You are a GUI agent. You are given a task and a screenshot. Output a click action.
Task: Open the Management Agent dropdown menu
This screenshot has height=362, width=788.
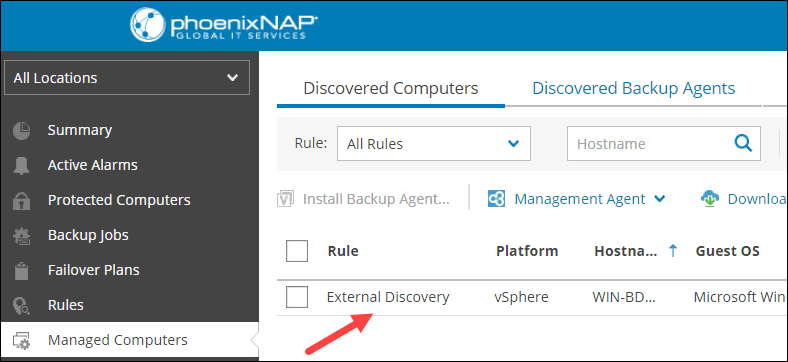[576, 199]
